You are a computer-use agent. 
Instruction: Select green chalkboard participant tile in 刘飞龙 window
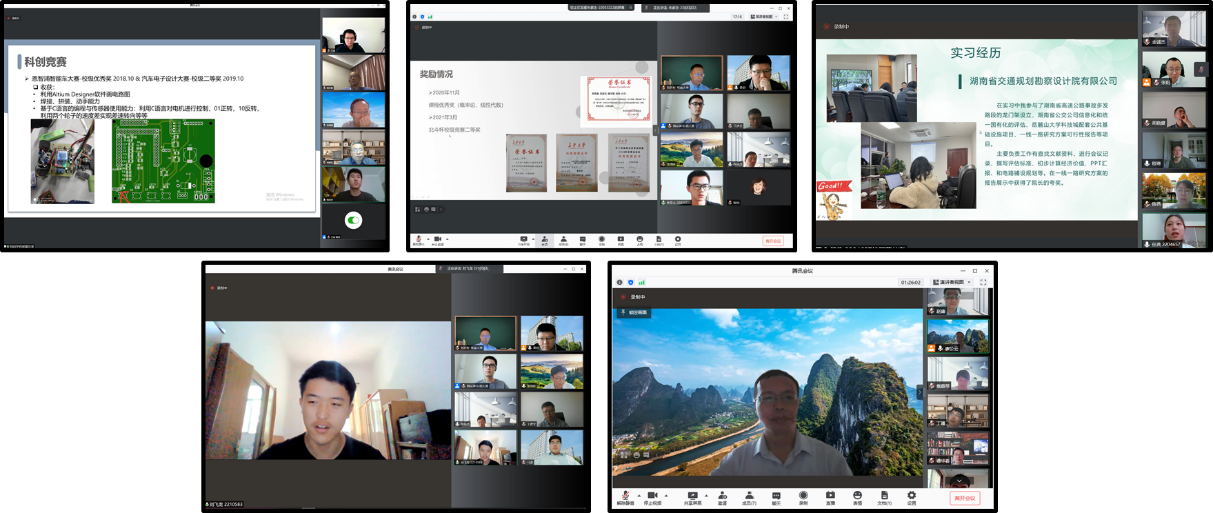click(485, 333)
